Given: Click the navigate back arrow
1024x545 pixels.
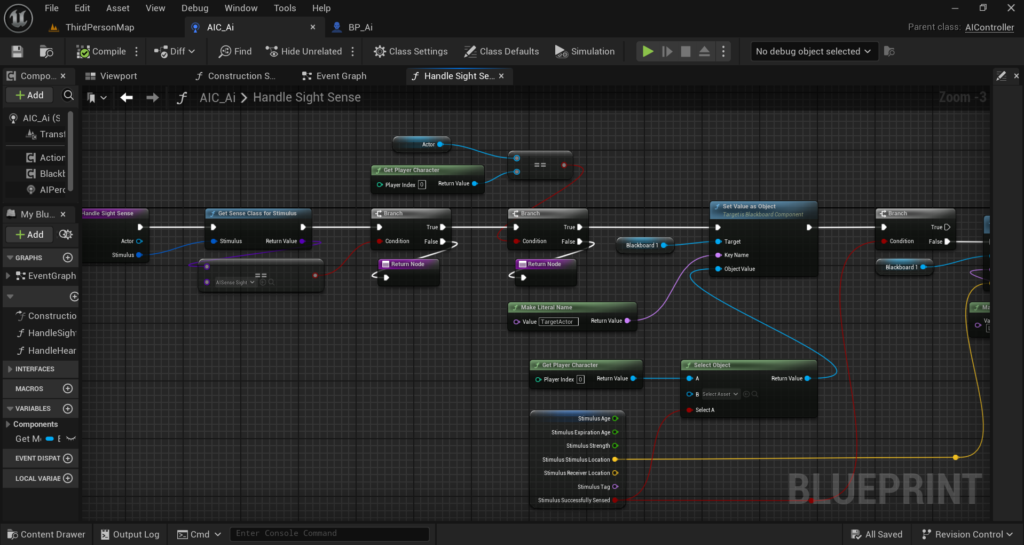Looking at the screenshot, I should coord(127,97).
